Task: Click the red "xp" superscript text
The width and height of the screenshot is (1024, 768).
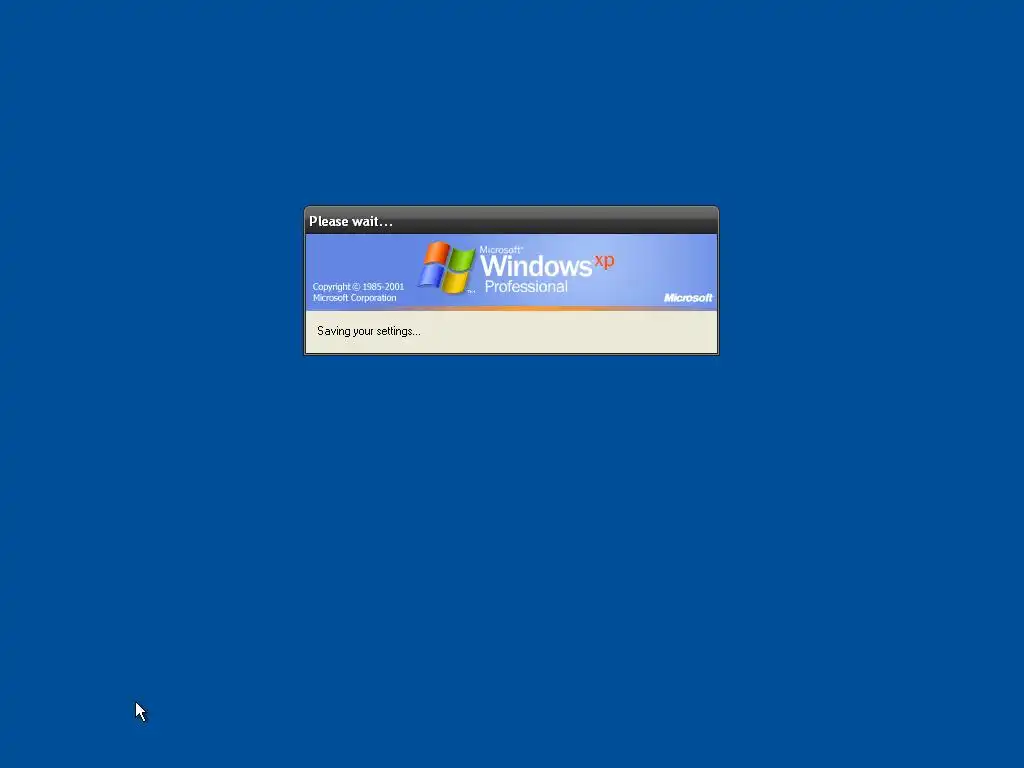Action: 604,261
